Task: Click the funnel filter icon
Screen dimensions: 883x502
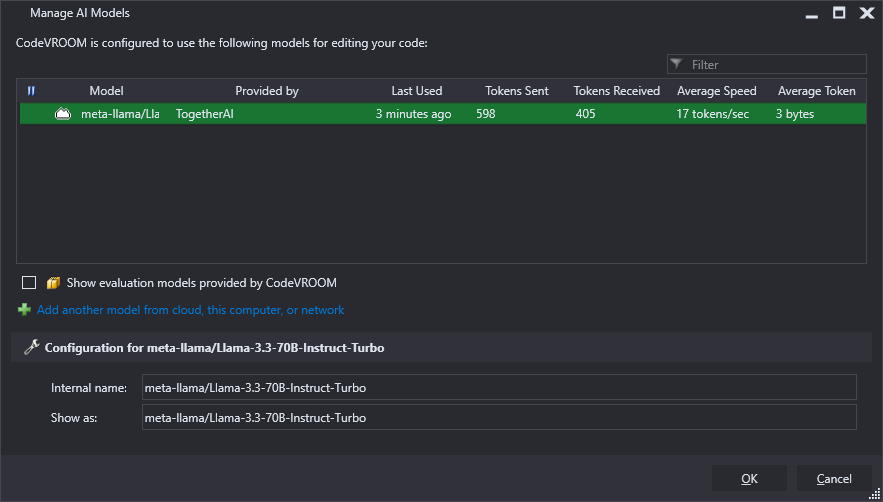Action: 677,64
